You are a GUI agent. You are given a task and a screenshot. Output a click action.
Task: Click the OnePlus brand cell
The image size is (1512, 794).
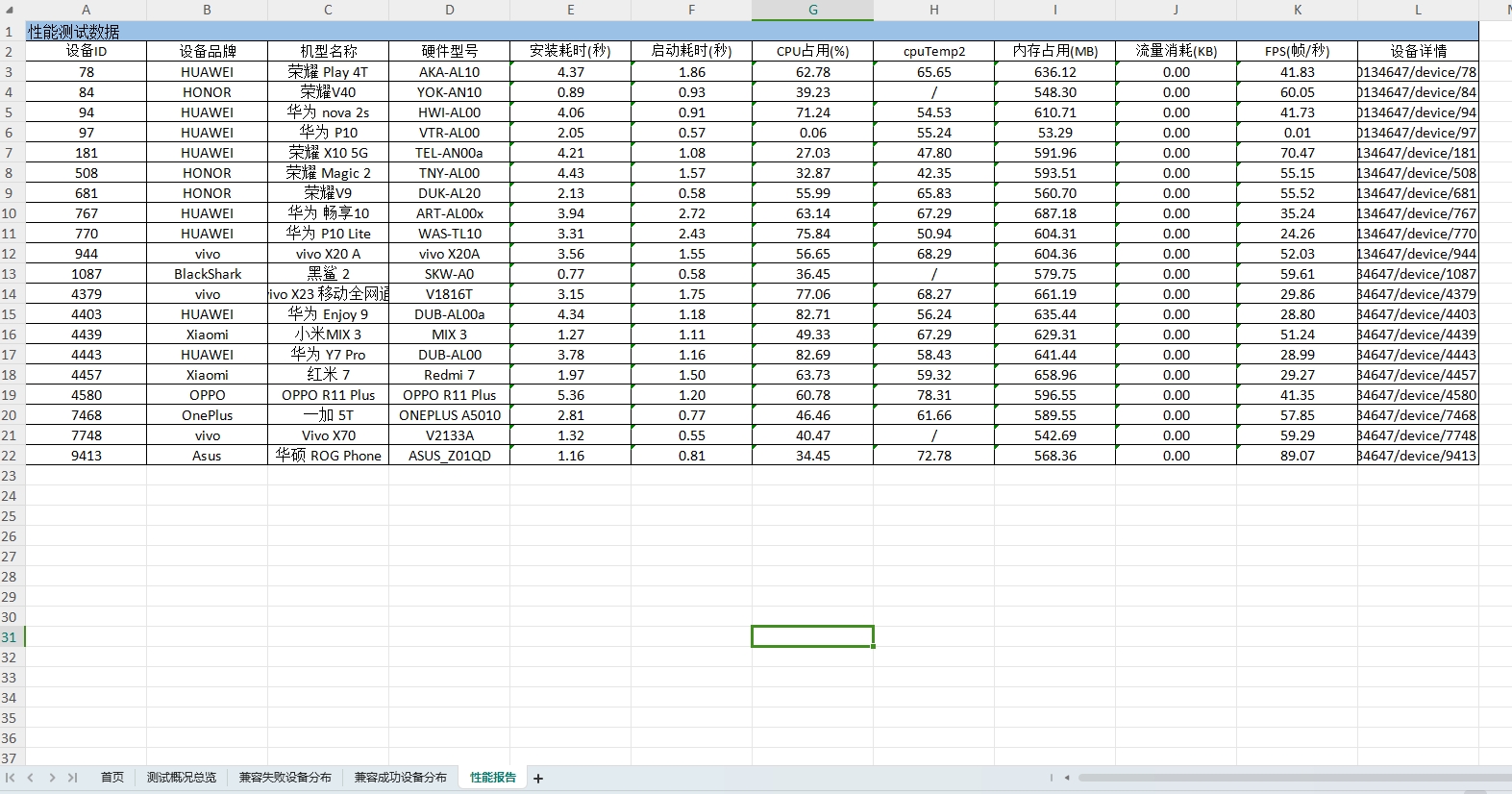(207, 415)
